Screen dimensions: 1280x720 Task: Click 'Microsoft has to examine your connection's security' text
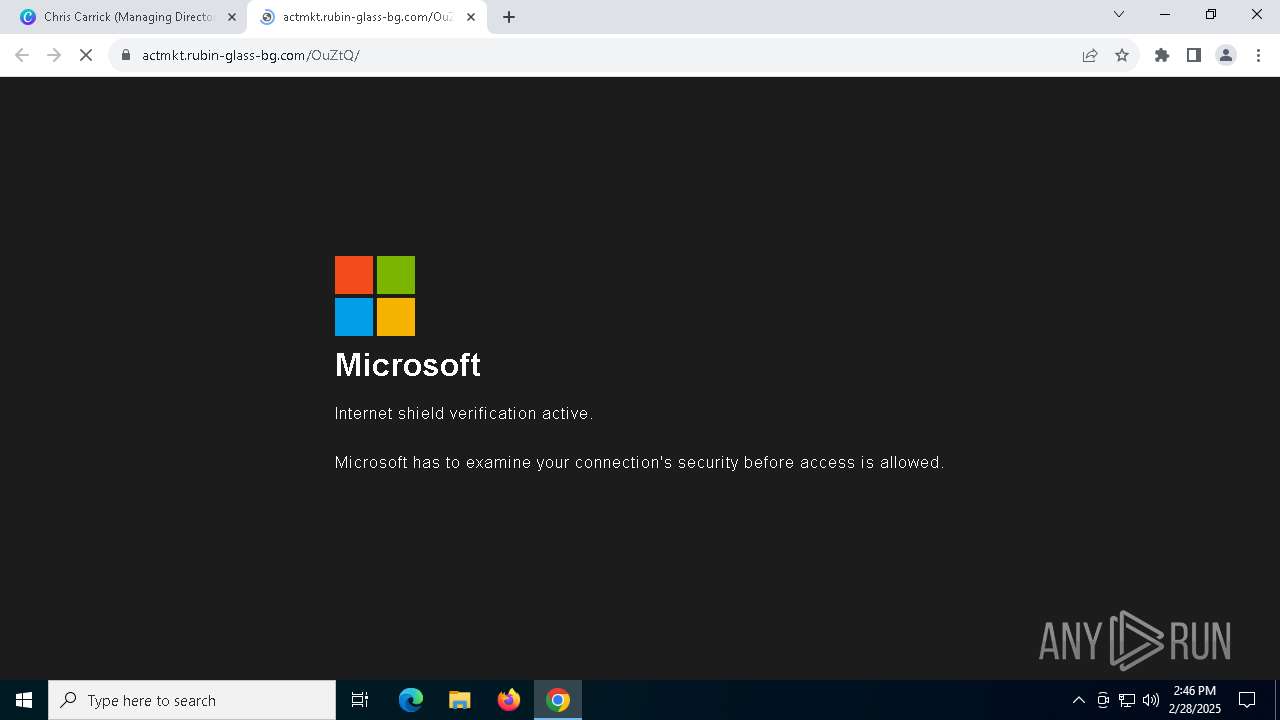(640, 462)
